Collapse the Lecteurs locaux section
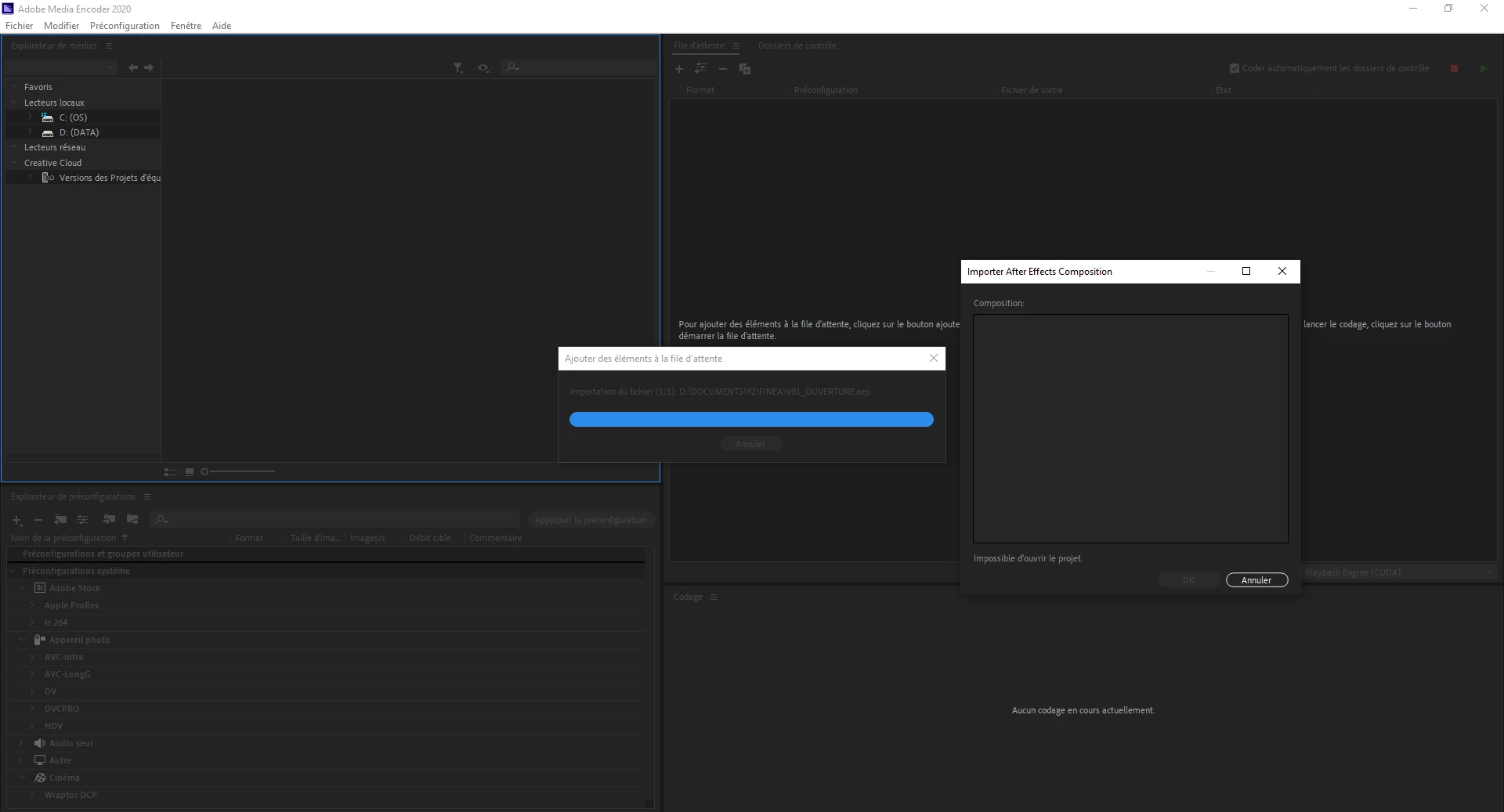 point(14,102)
